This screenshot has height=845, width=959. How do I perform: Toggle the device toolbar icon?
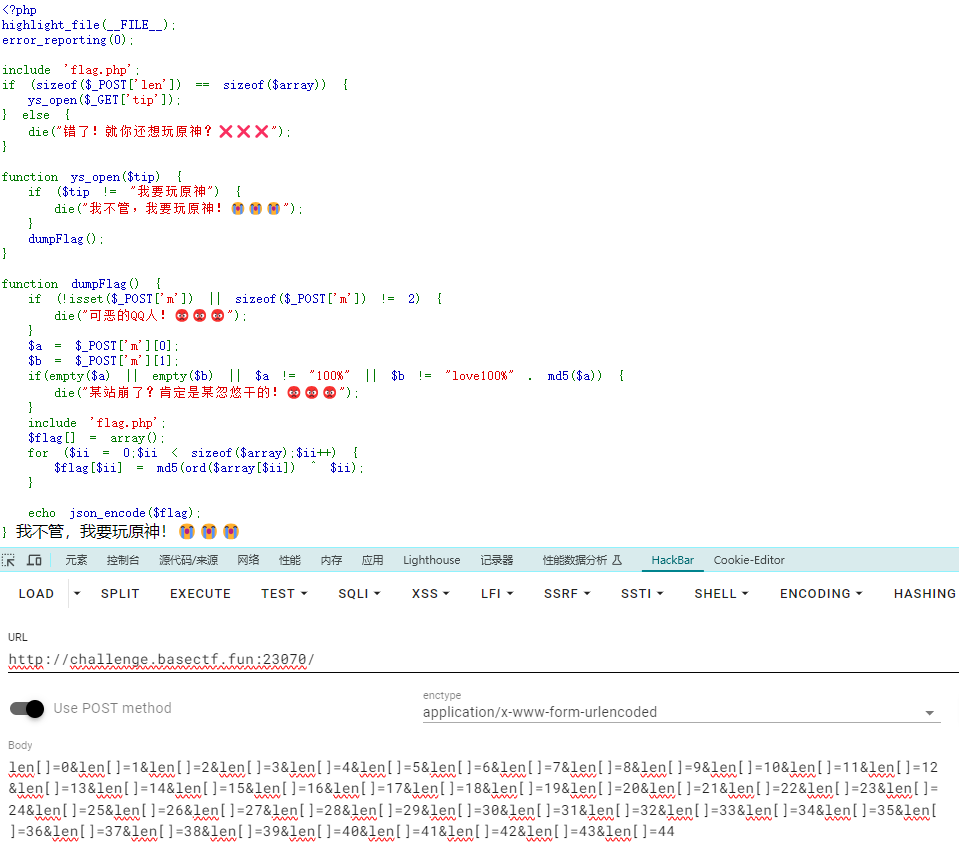(34, 560)
